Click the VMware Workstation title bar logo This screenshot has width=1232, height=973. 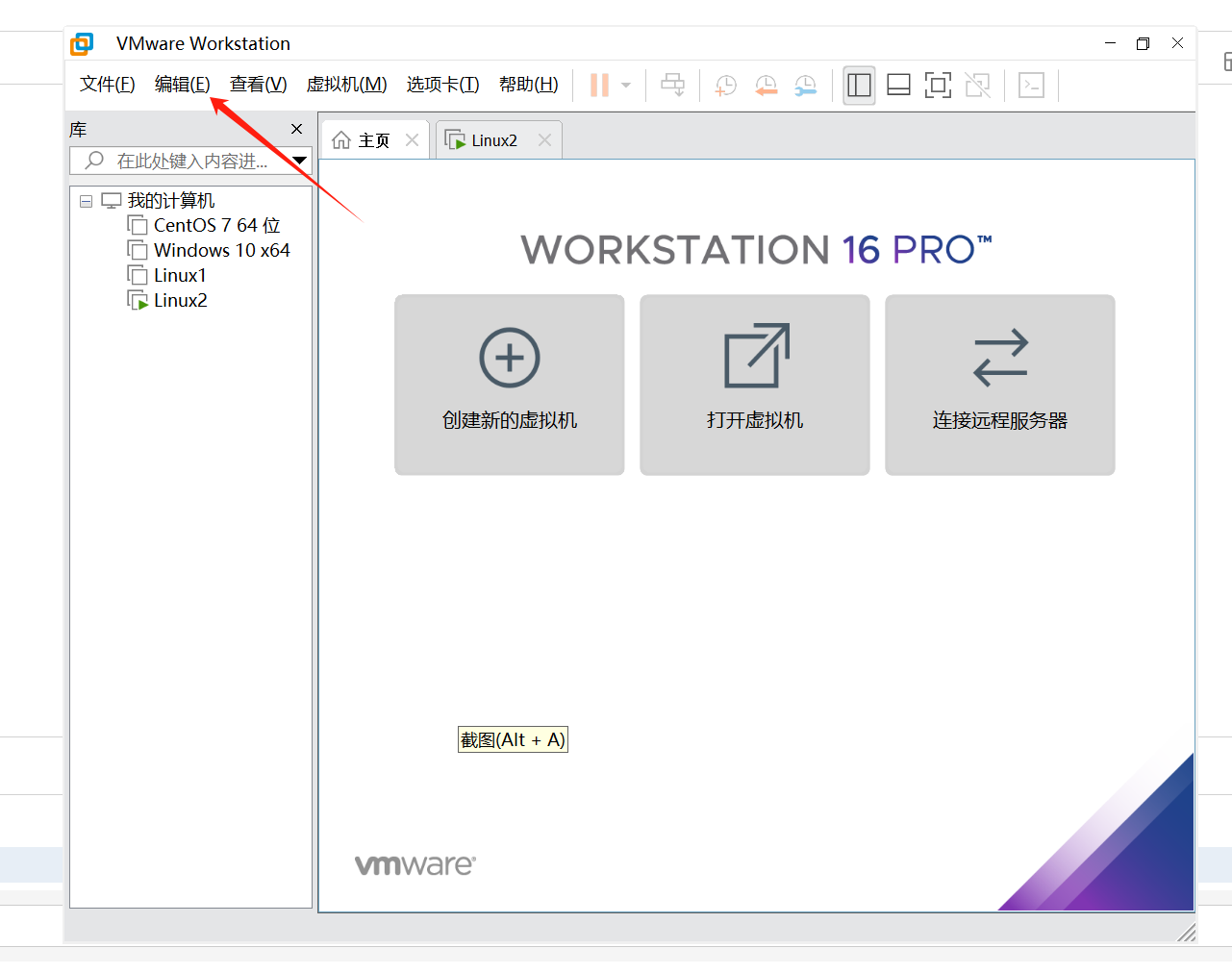pos(83,43)
